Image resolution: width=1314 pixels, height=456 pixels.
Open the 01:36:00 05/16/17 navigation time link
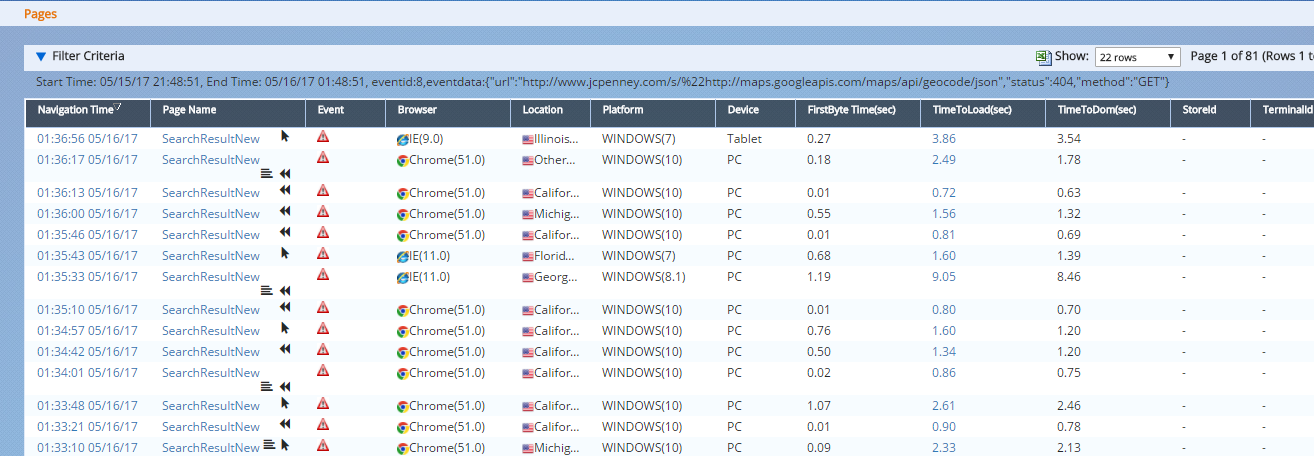pos(88,214)
